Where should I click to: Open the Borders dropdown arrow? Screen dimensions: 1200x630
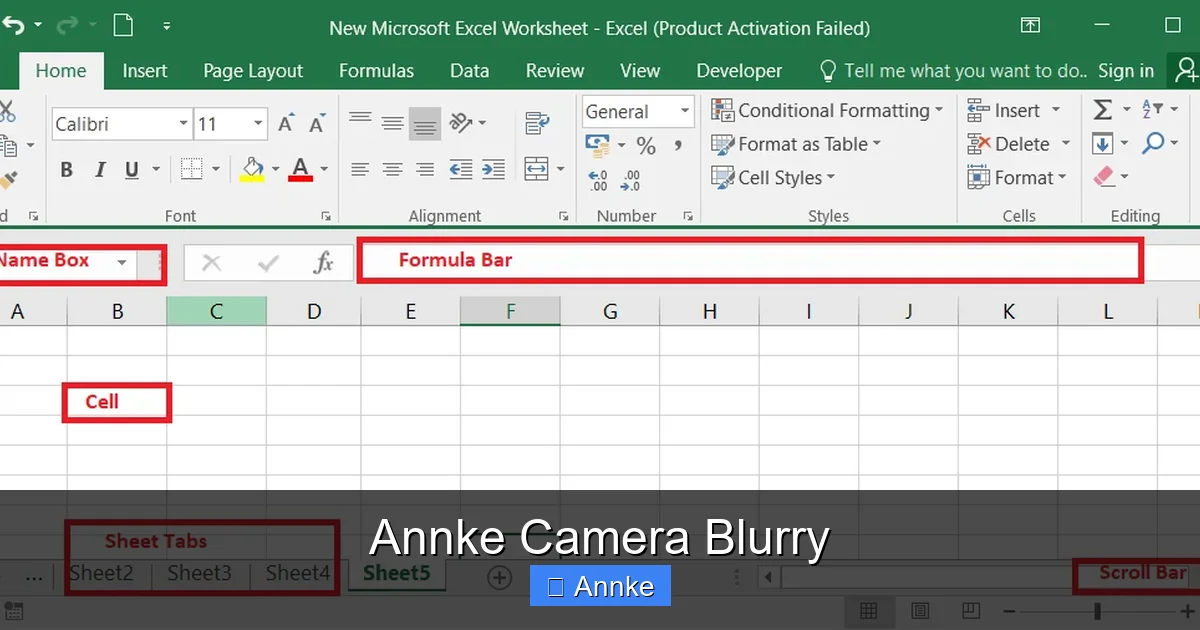[215, 170]
